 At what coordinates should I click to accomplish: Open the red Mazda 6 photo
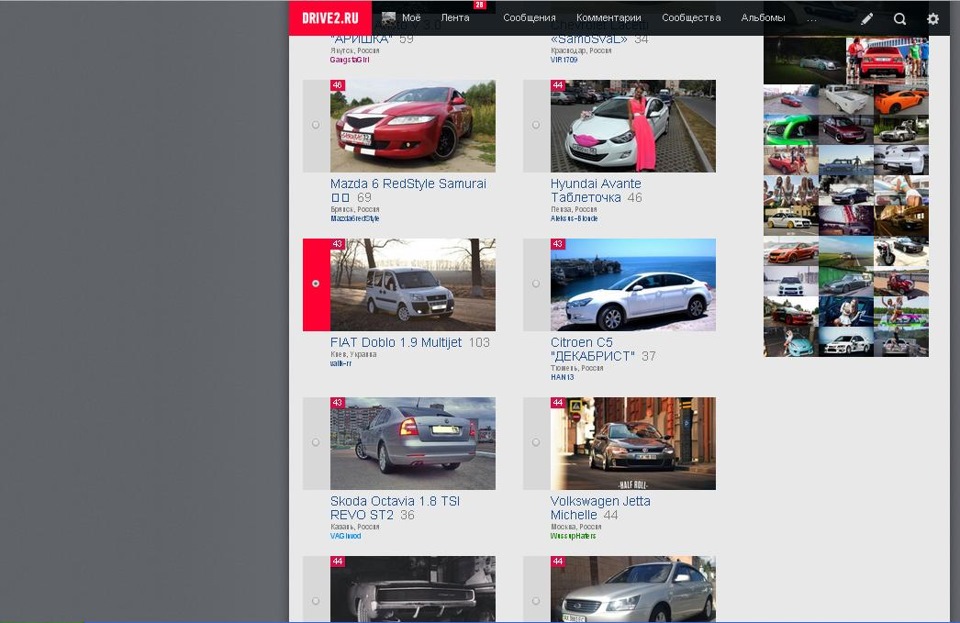(413, 126)
